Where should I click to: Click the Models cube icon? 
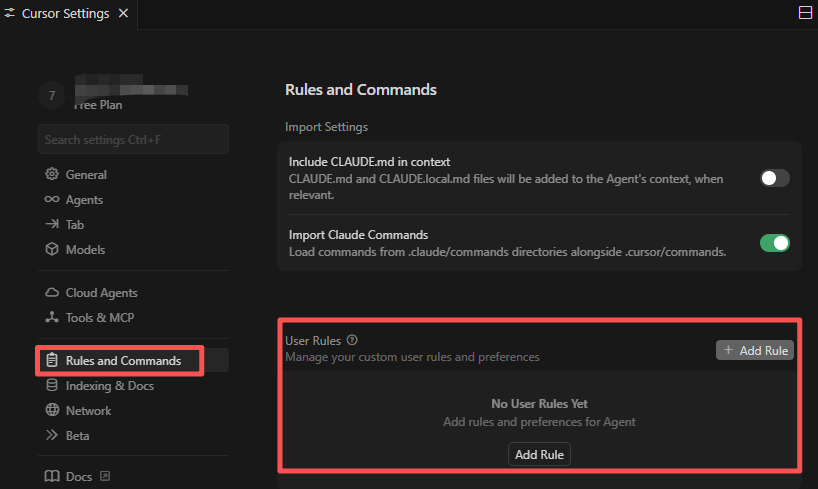52,249
